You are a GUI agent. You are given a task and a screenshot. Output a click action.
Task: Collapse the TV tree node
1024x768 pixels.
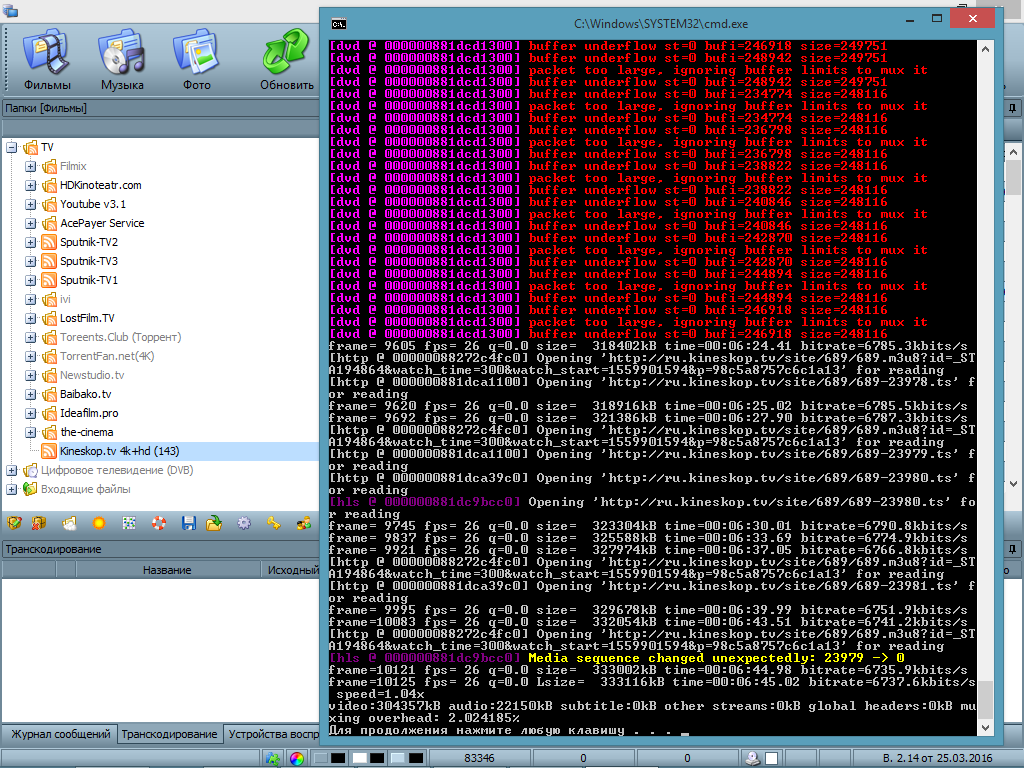point(12,147)
